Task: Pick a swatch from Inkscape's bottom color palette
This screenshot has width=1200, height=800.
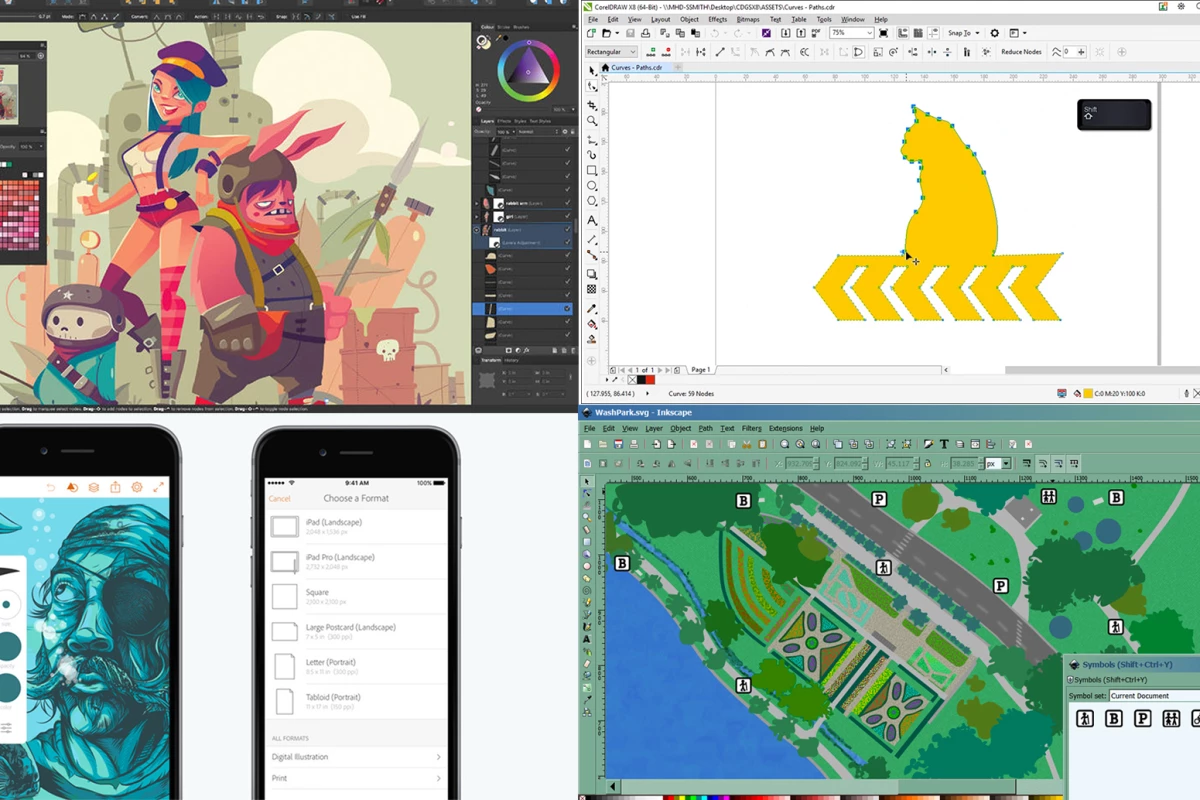Action: point(700,794)
